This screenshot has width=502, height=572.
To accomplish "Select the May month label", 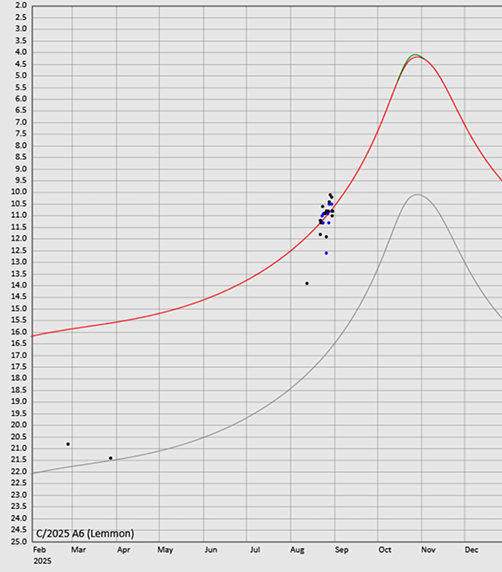I will (165, 550).
